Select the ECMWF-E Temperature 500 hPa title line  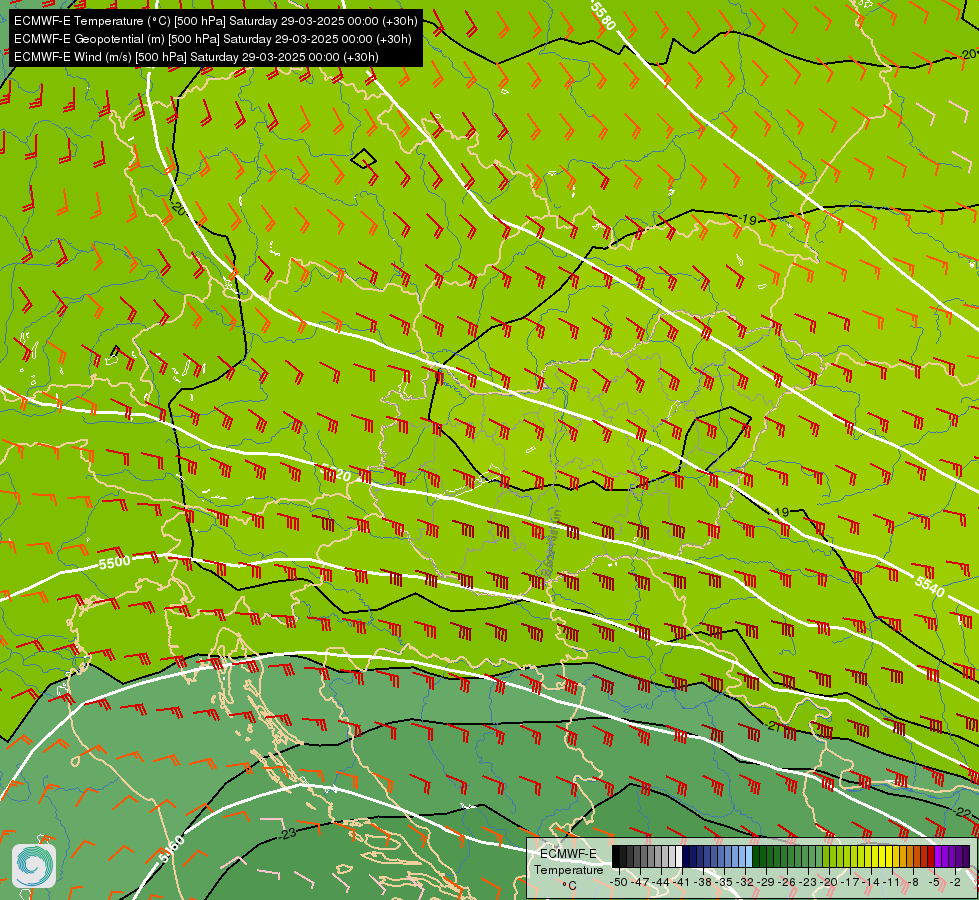tap(215, 21)
